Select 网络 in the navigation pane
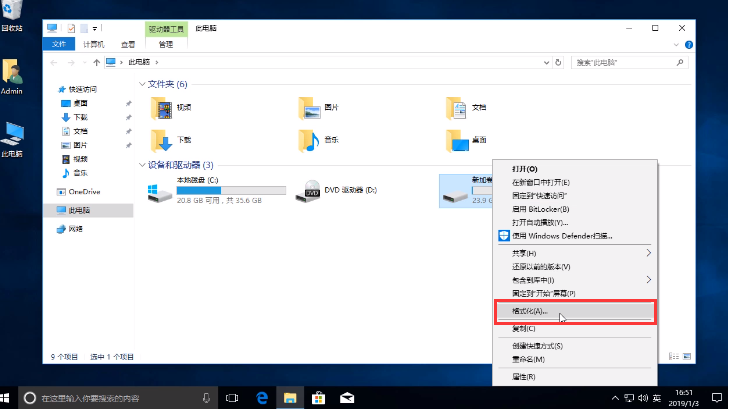Image resolution: width=729 pixels, height=409 pixels. pos(75,229)
